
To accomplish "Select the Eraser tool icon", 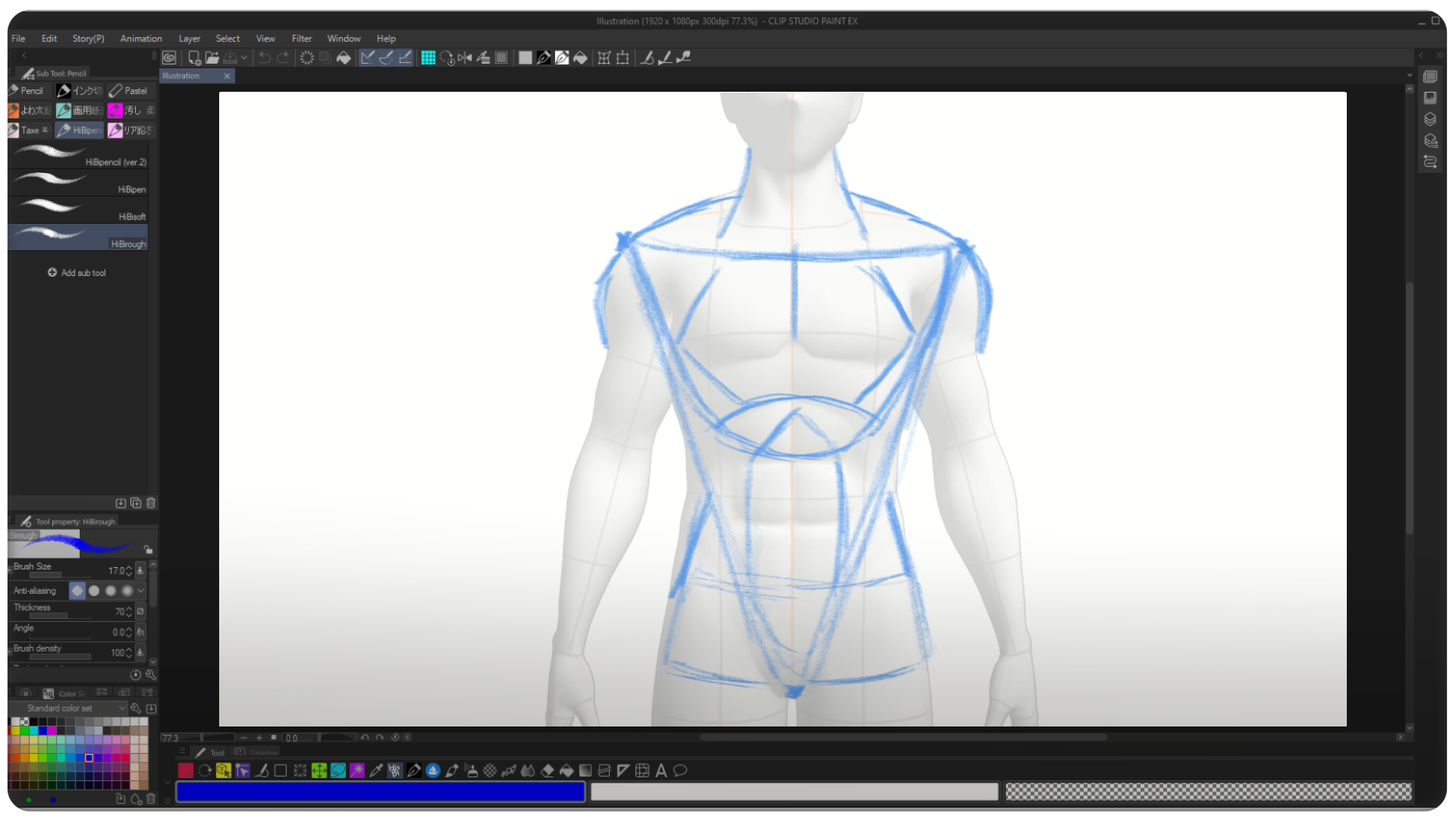I will click(547, 770).
